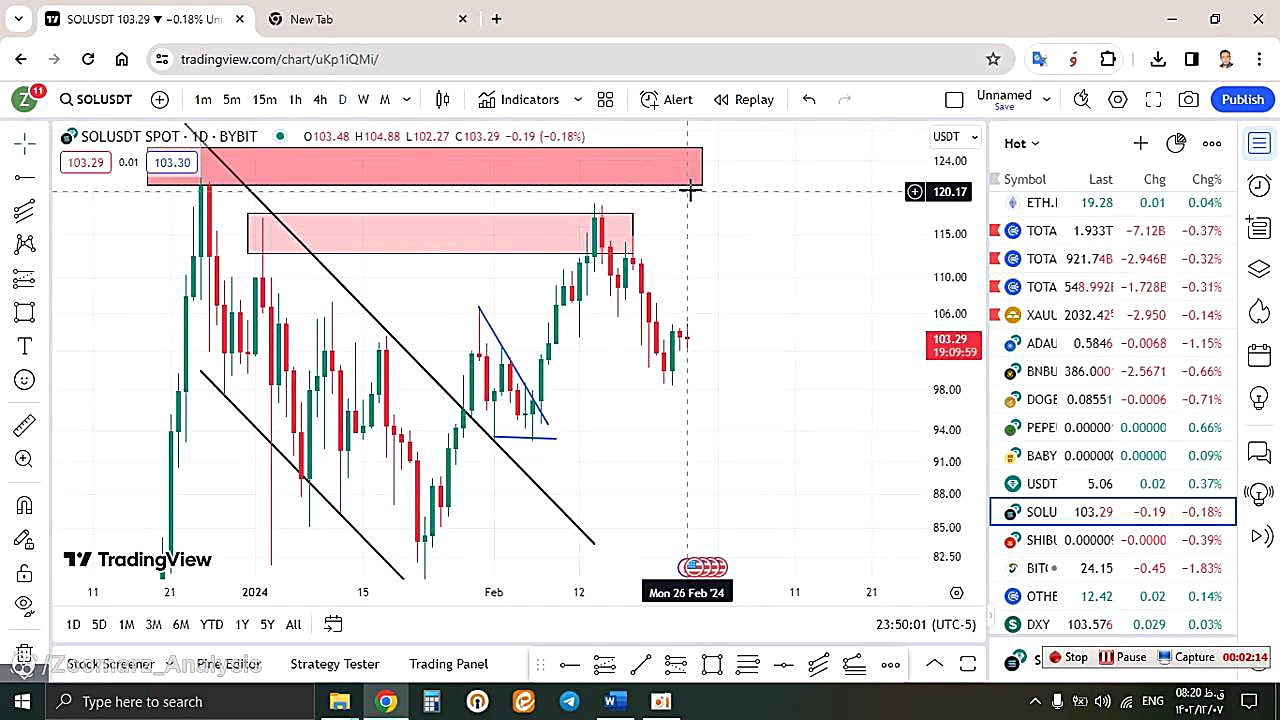Open the object tree layers icon
1280x720 pixels.
point(1259,270)
